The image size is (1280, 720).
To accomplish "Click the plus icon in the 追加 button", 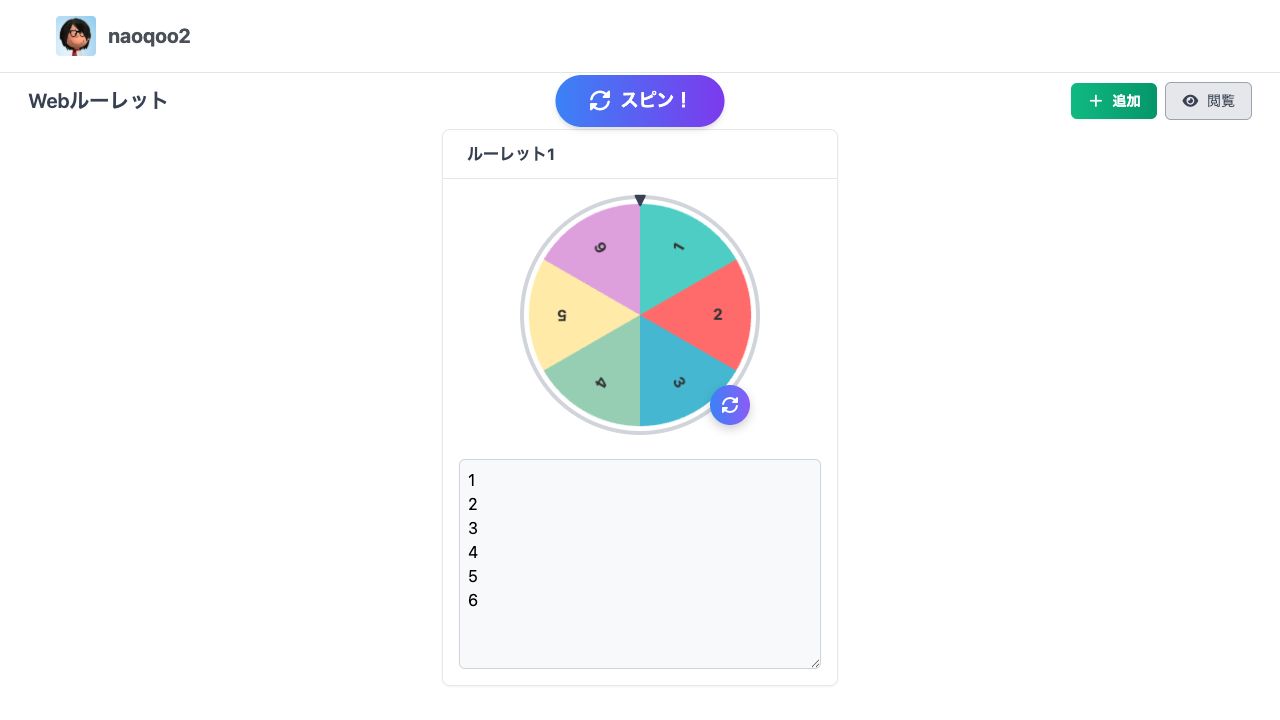I will [x=1096, y=101].
